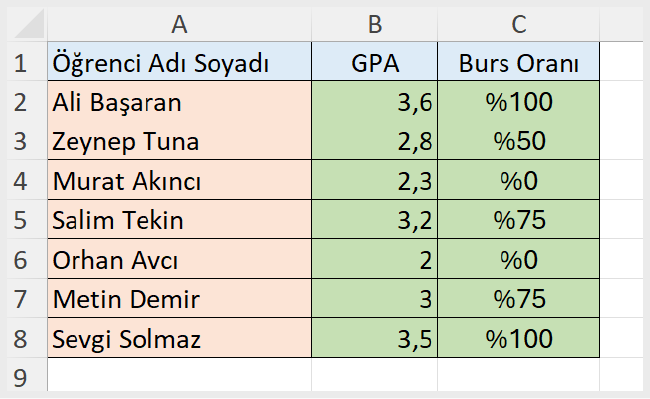Image resolution: width=650 pixels, height=399 pixels.
Task: Select column C header
Action: (x=519, y=24)
